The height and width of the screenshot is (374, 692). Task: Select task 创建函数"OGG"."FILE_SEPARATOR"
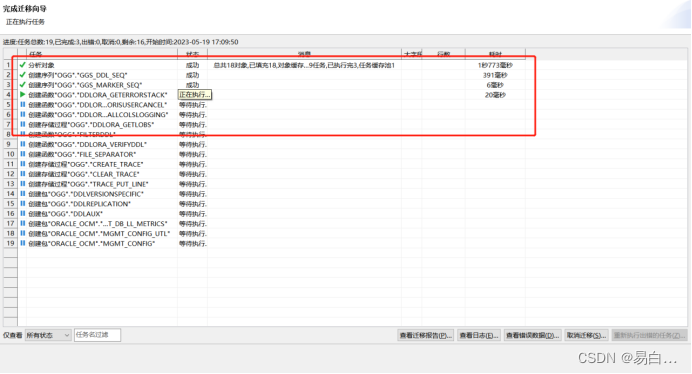click(82, 154)
